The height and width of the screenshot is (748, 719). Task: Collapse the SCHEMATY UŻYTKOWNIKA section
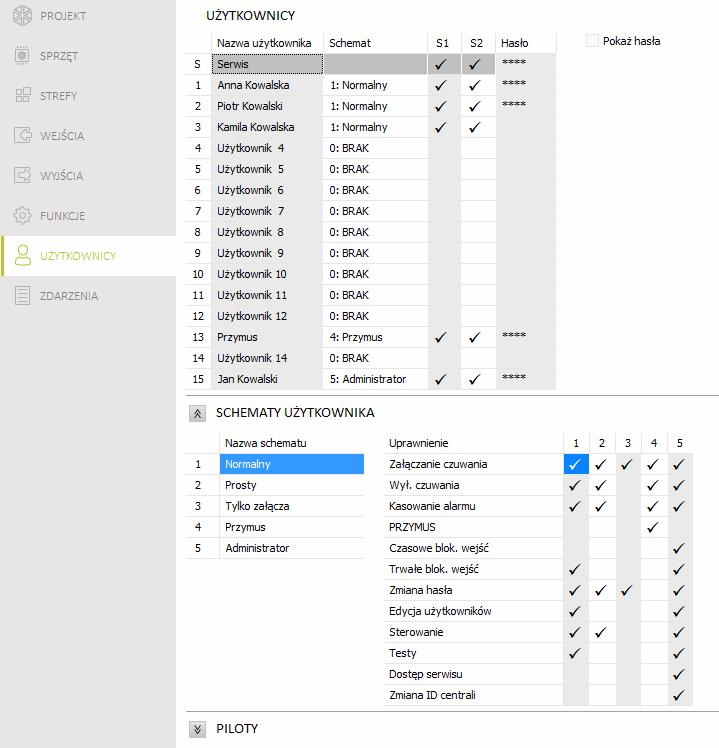(x=197, y=413)
